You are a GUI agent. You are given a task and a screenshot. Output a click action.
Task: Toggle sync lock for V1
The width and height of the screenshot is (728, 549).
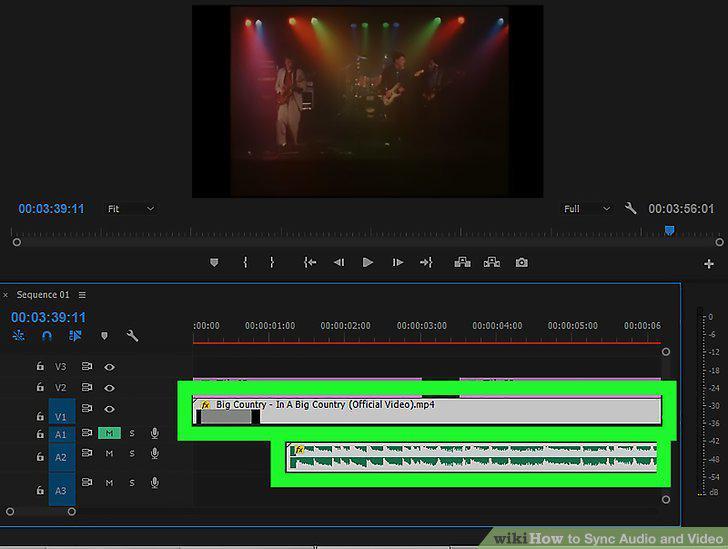pos(87,408)
